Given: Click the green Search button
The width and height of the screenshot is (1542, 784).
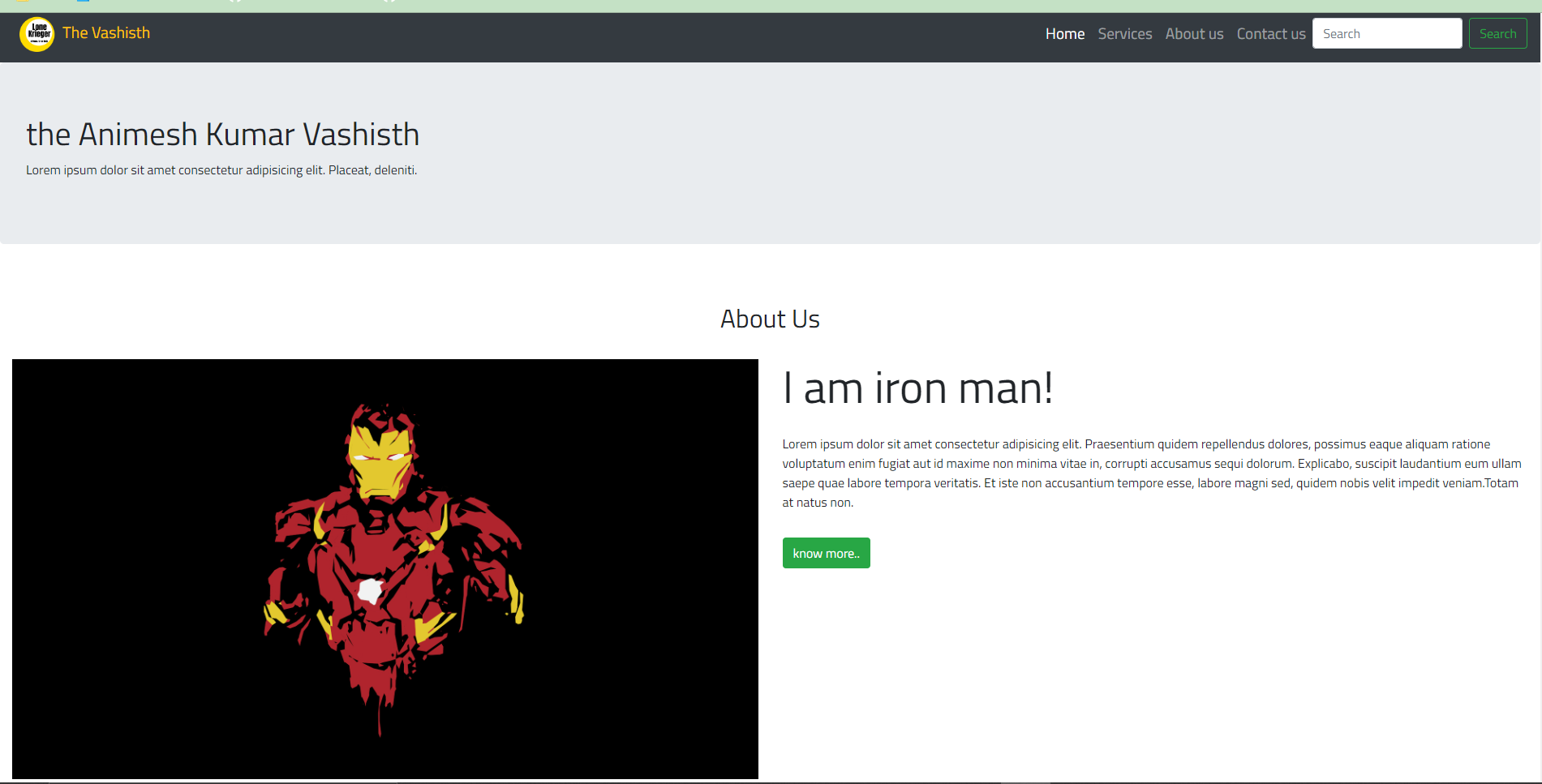Looking at the screenshot, I should 1497,33.
